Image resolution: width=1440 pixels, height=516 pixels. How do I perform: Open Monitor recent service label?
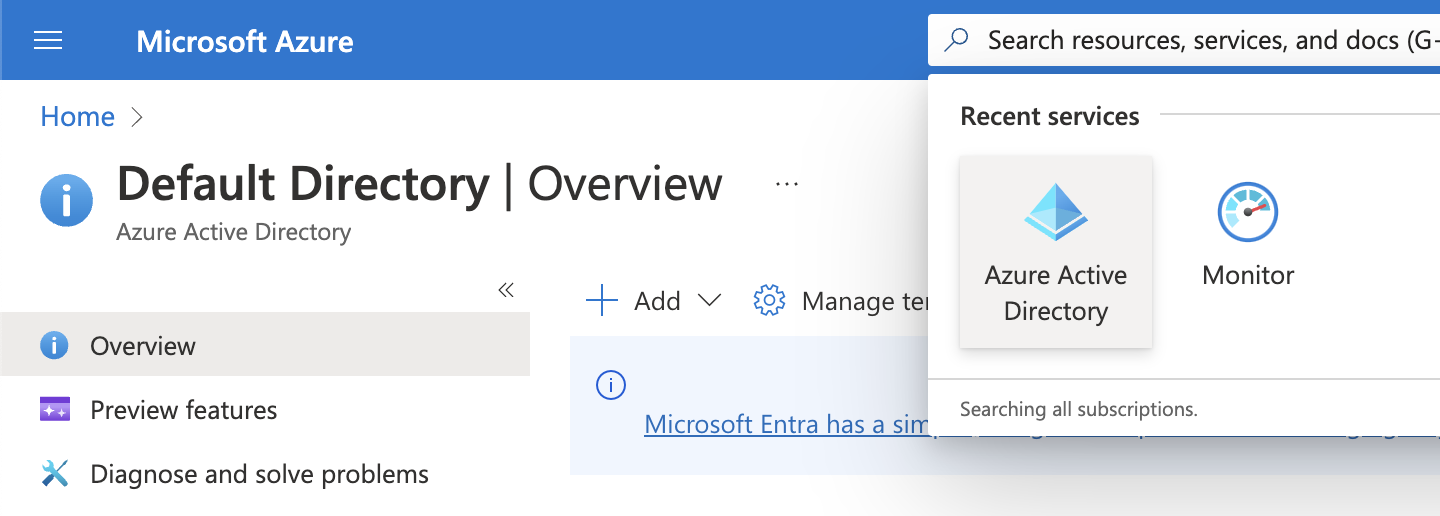pyautogui.click(x=1248, y=275)
